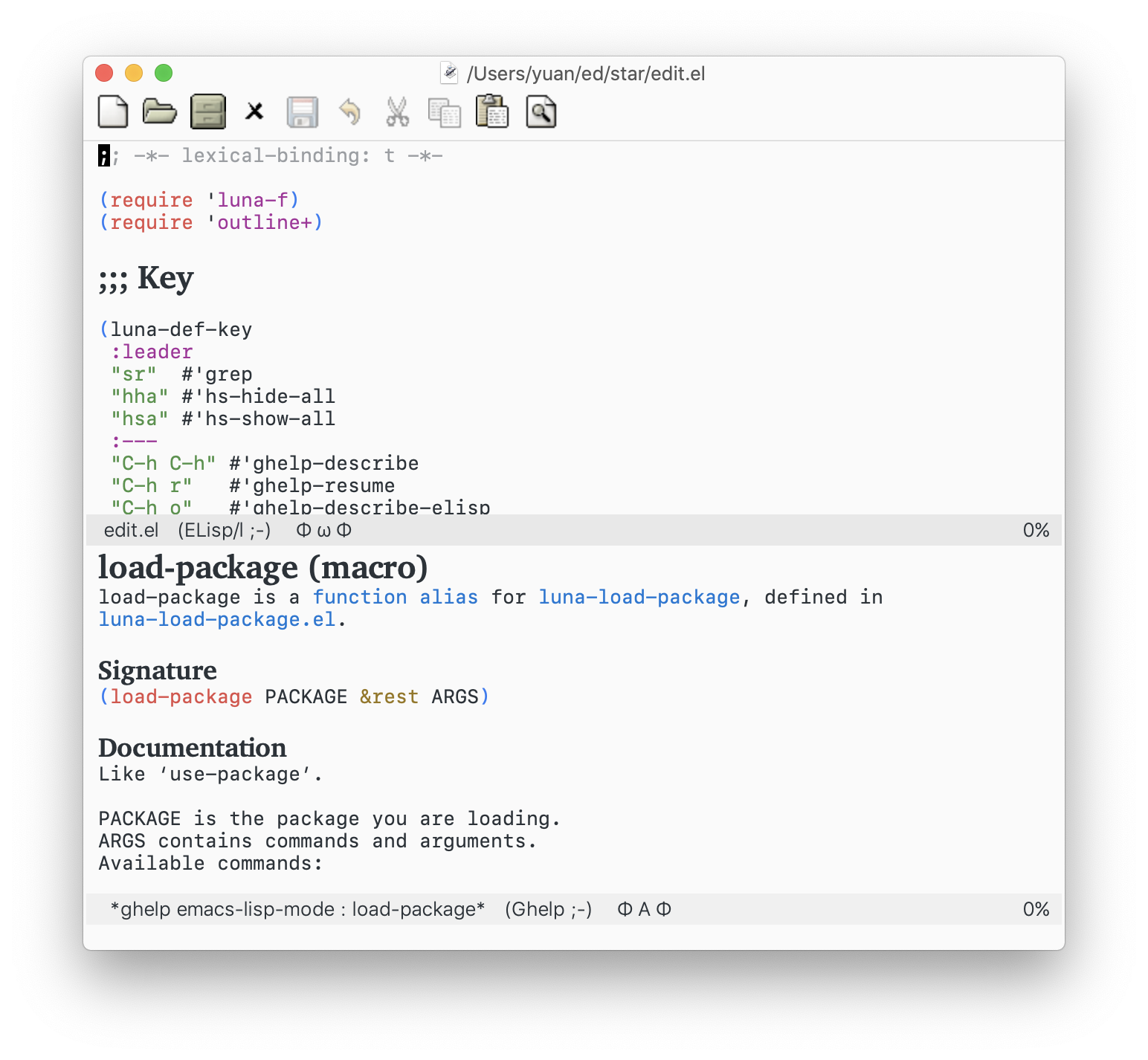Click 'PACKAGE is the package you are loading.'

point(329,818)
